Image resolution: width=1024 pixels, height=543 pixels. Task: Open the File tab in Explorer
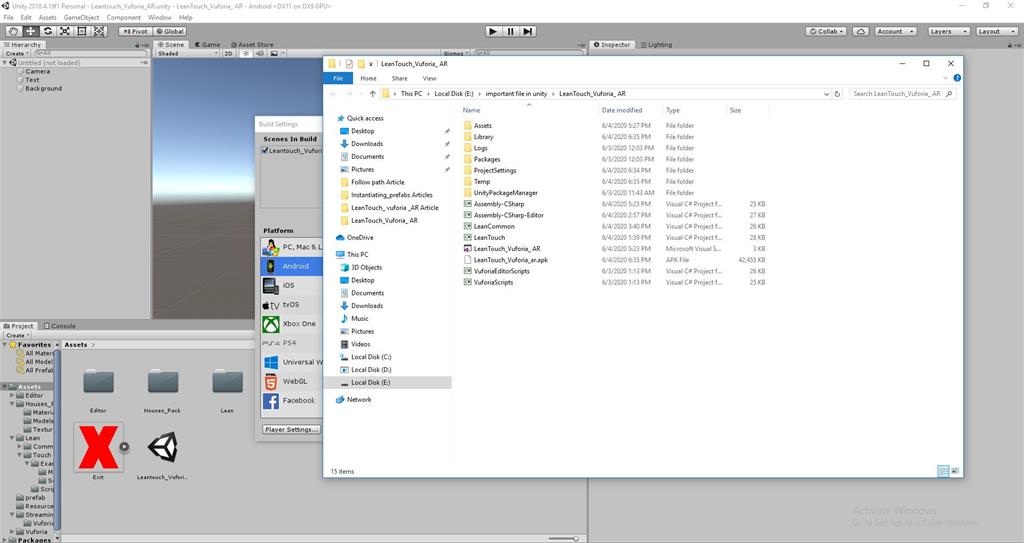338,78
